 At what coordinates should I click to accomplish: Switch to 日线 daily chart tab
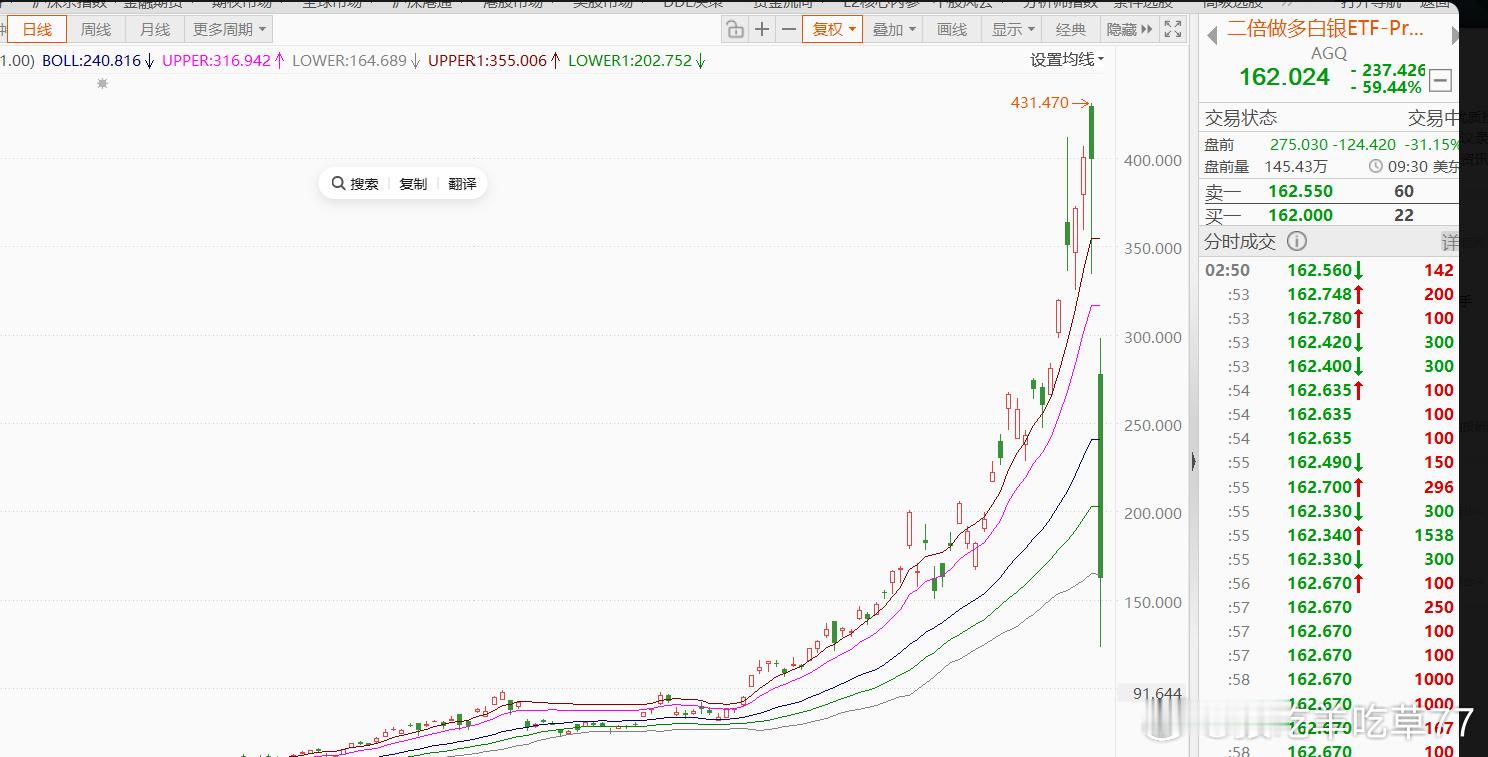[37, 29]
